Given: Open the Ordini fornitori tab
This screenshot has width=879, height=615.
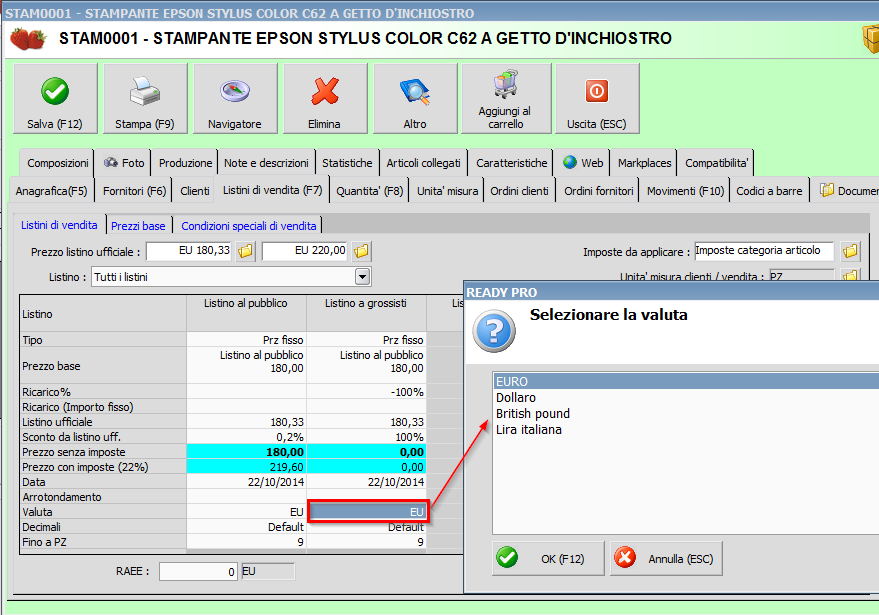Looking at the screenshot, I should [599, 191].
